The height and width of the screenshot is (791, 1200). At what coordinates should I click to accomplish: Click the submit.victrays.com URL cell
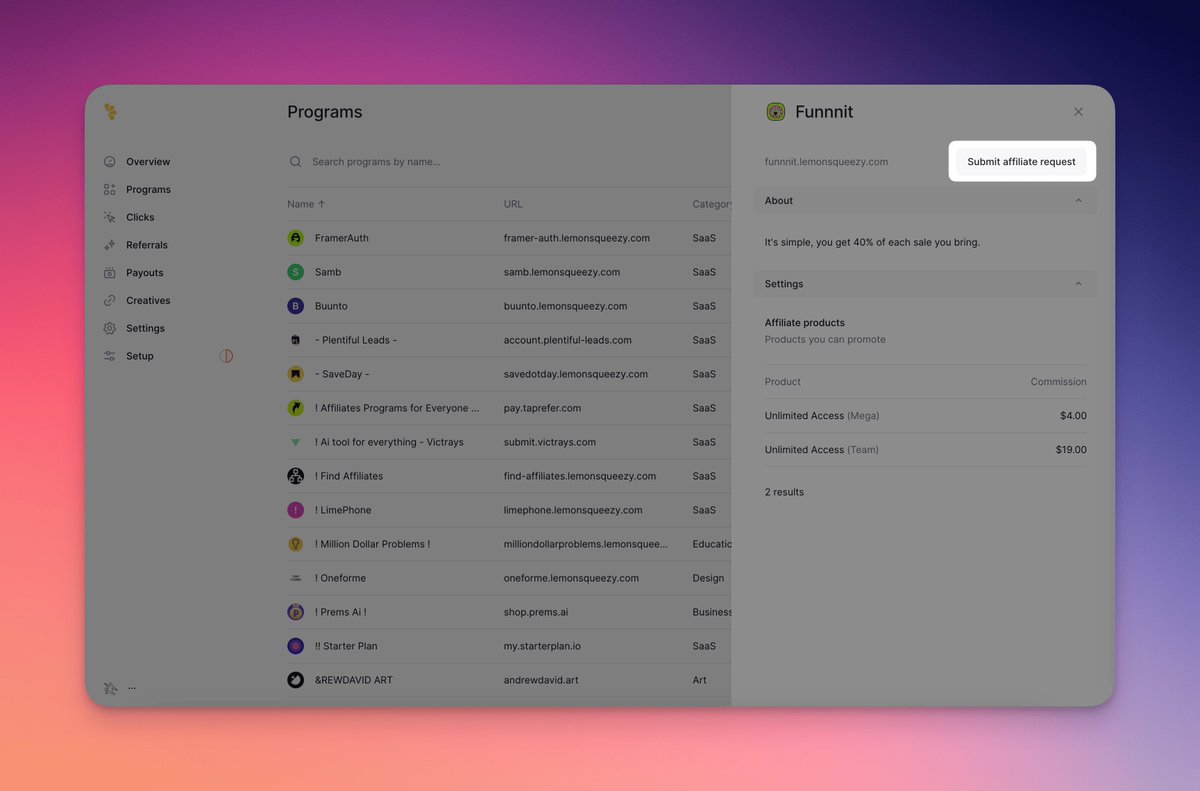point(550,442)
